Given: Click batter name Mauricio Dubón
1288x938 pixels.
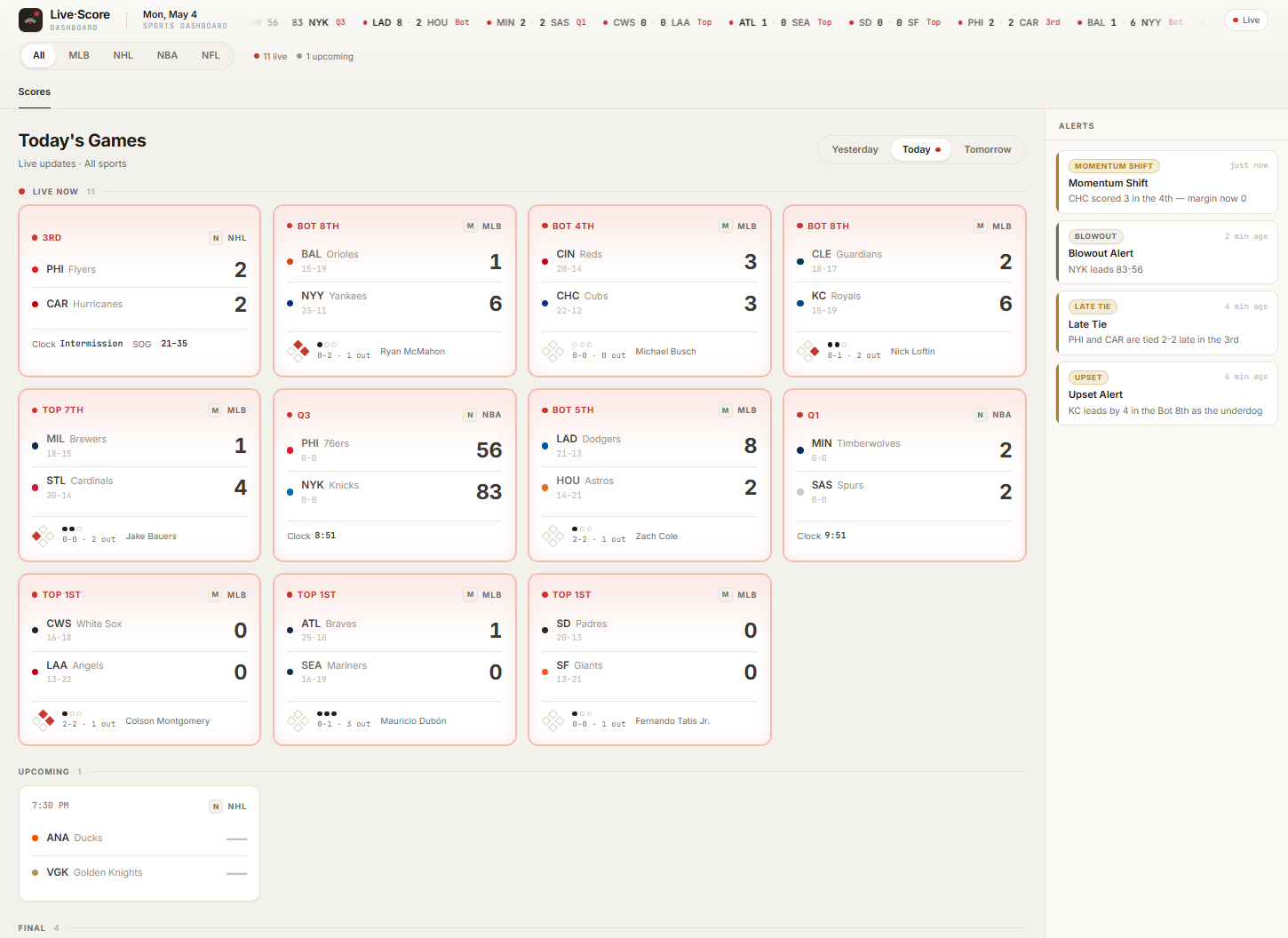Looking at the screenshot, I should 413,721.
